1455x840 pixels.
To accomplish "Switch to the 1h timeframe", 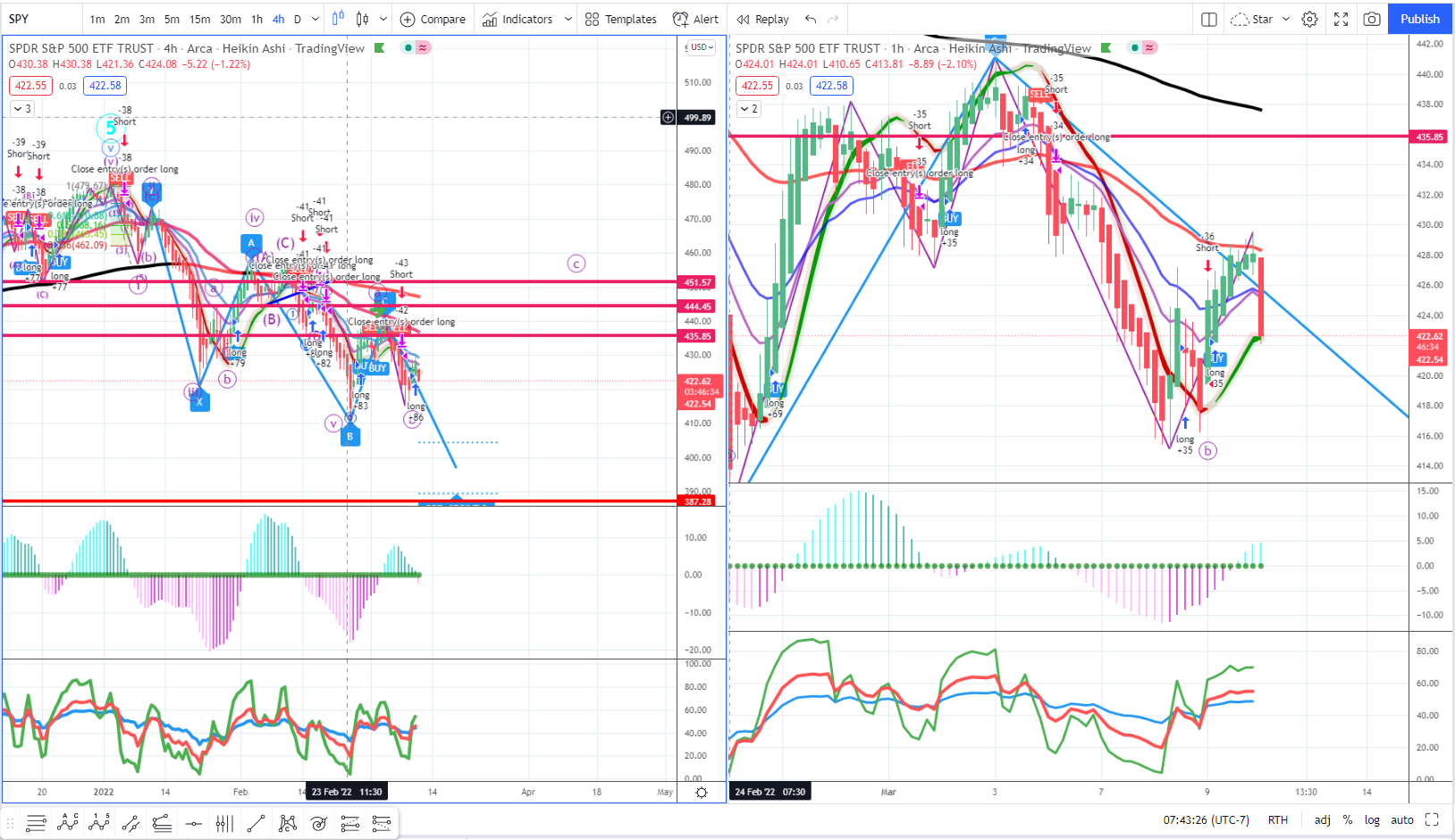I will [257, 19].
